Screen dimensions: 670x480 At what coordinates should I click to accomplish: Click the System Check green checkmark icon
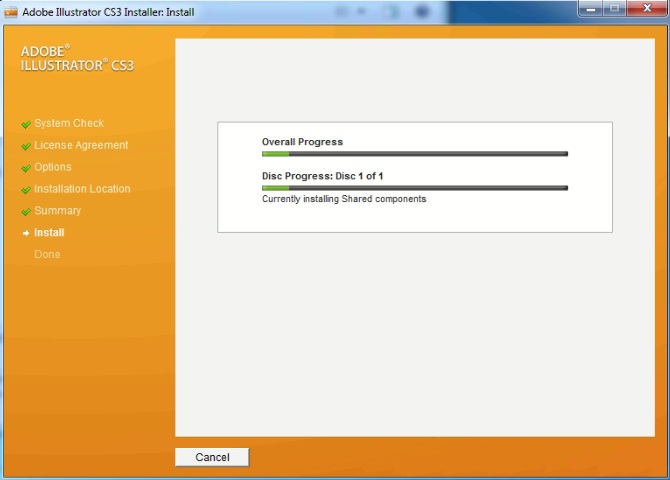click(x=26, y=124)
